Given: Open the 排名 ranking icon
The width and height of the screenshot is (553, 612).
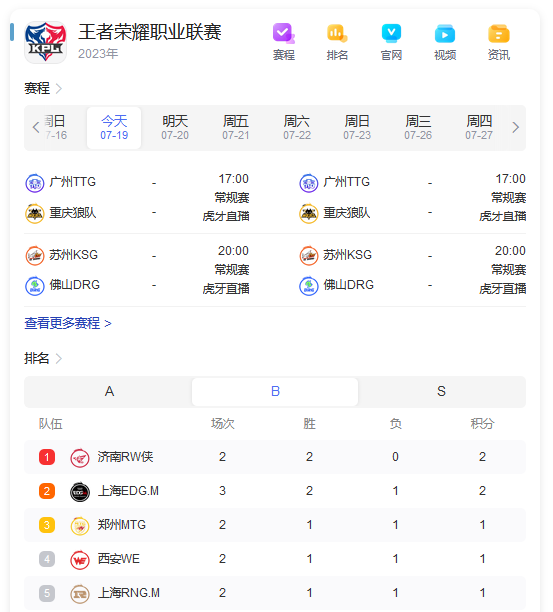Looking at the screenshot, I should pos(337,42).
